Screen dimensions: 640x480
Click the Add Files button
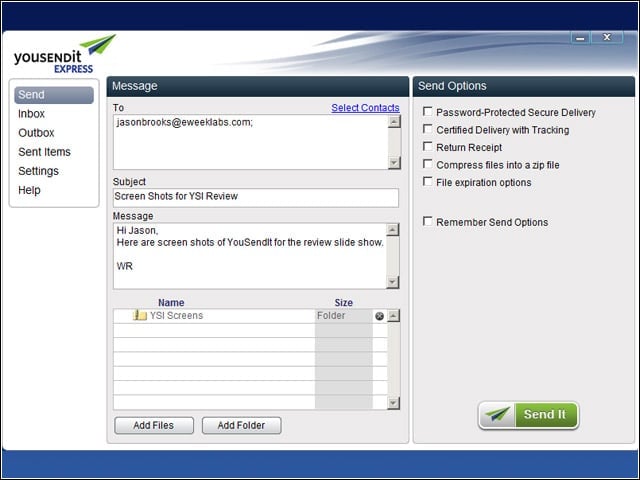(154, 425)
